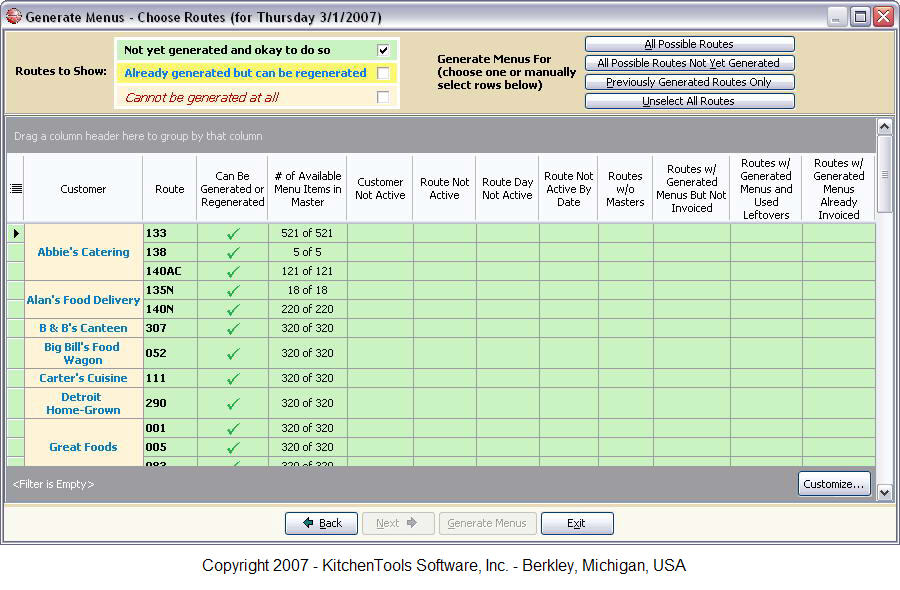Click the grid column chooser icon
Viewport: 900px width, 590px height.
point(16,189)
